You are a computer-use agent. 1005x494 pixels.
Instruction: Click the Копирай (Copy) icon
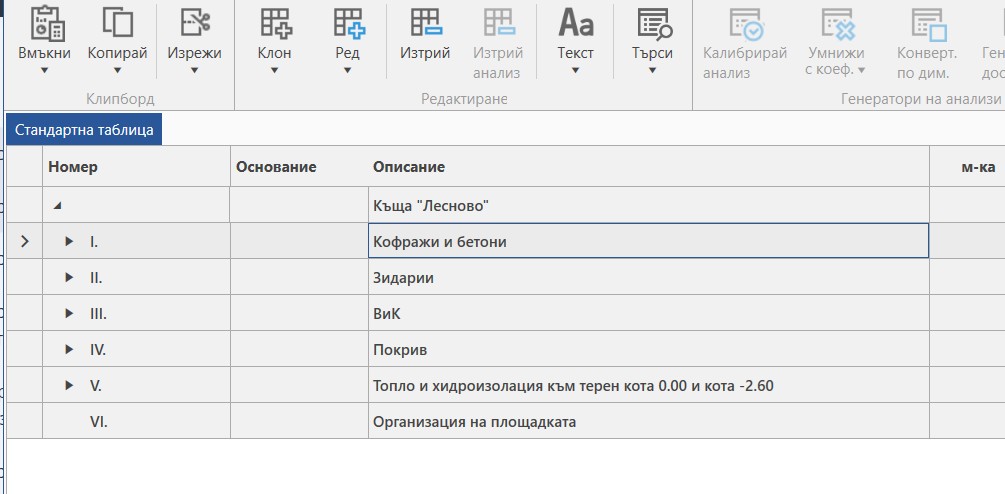[x=118, y=22]
